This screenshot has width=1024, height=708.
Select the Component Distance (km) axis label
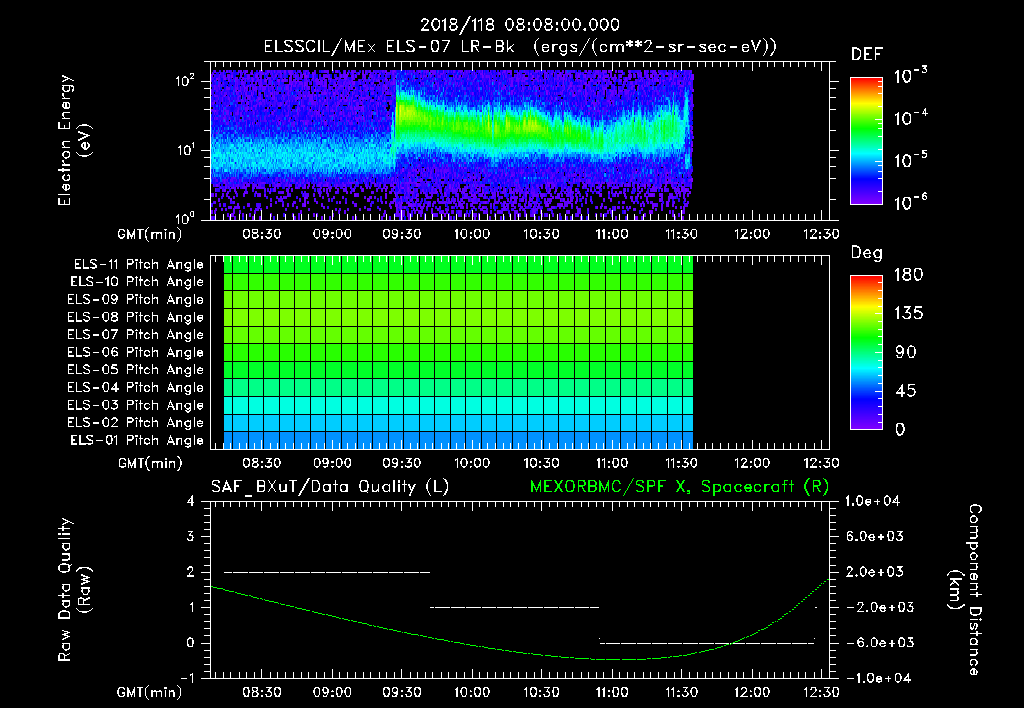pyautogui.click(x=965, y=590)
